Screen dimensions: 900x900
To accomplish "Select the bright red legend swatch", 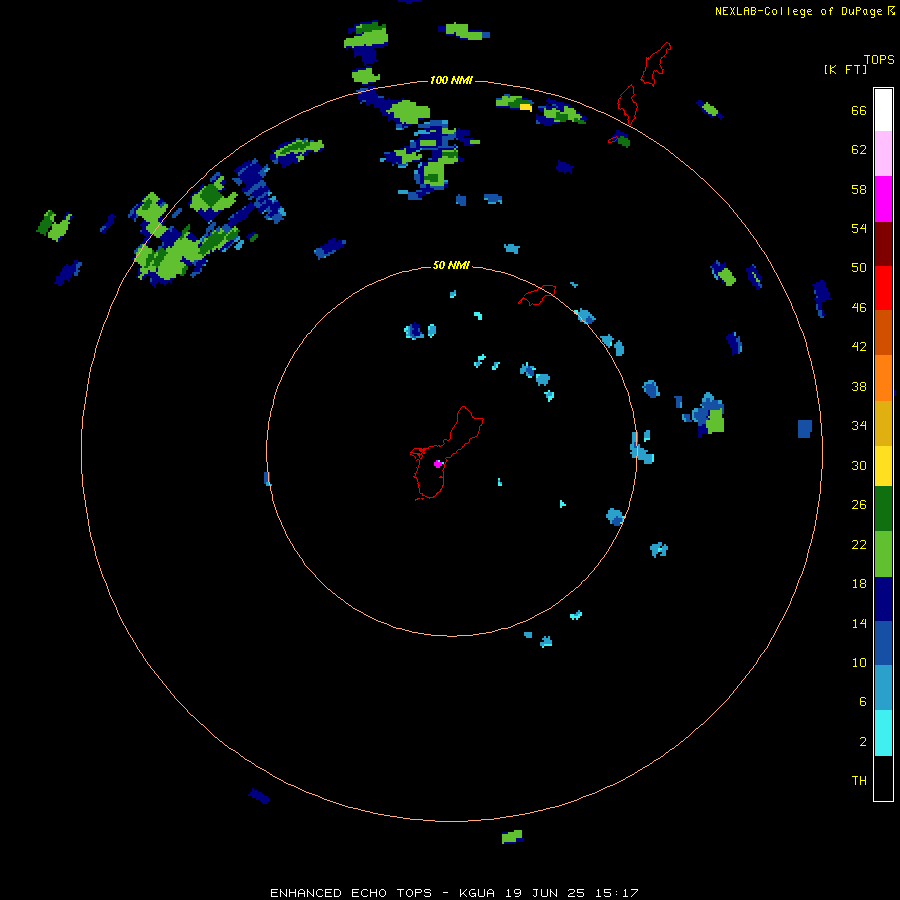I will (883, 288).
